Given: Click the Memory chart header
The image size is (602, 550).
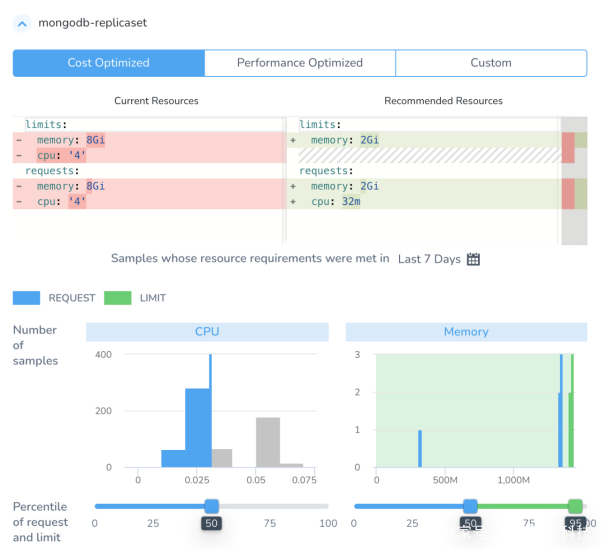Looking at the screenshot, I should [x=466, y=332].
